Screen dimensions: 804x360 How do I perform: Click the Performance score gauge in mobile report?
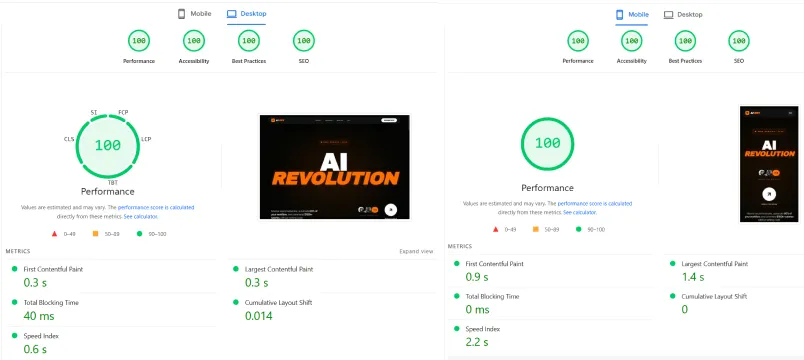coord(578,41)
